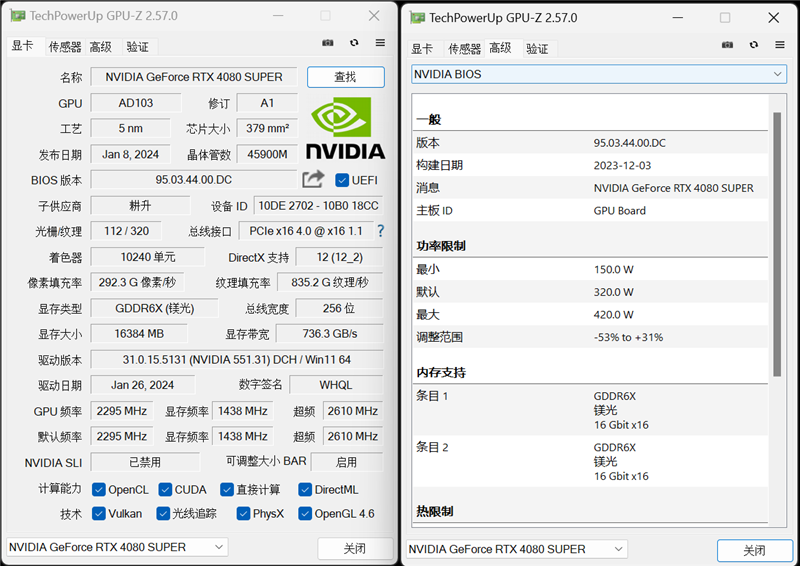Click the vertical scrollbar in right window

click(x=778, y=250)
